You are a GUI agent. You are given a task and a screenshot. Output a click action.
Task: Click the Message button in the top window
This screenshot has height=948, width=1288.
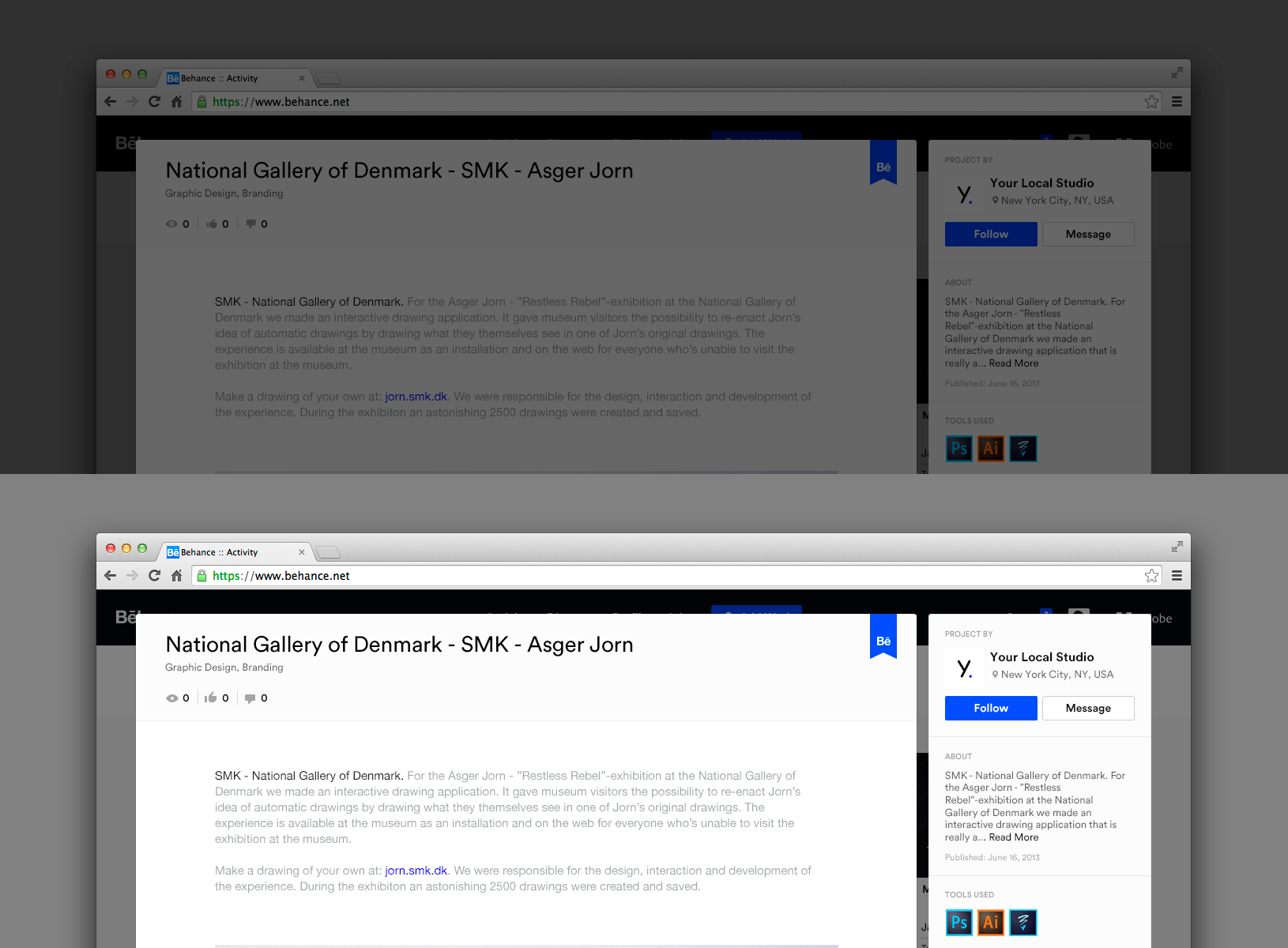point(1088,234)
